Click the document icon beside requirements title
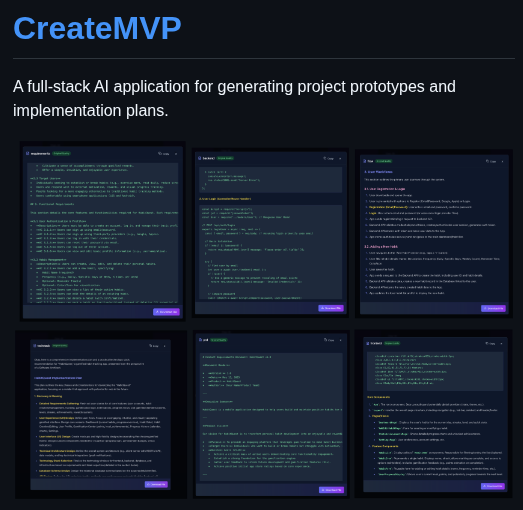This screenshot has height=510, width=523. point(28,153)
